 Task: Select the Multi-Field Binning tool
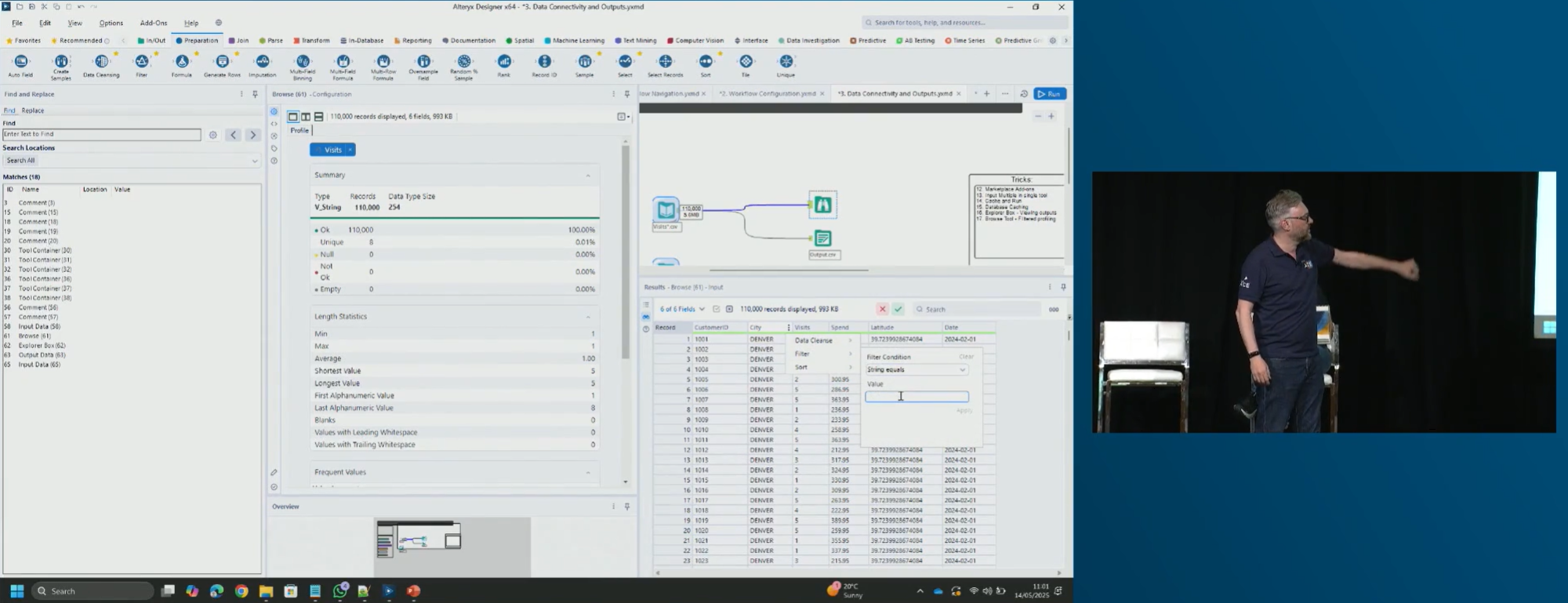pyautogui.click(x=303, y=67)
